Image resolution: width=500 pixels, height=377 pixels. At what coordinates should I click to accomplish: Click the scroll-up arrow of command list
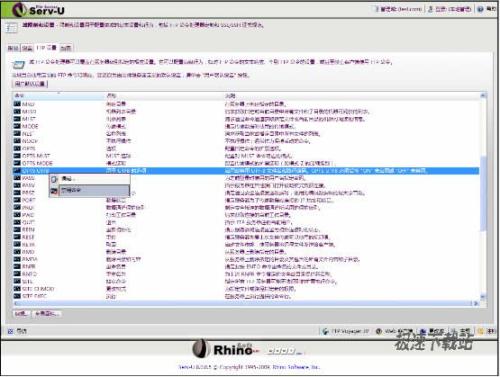click(x=483, y=96)
